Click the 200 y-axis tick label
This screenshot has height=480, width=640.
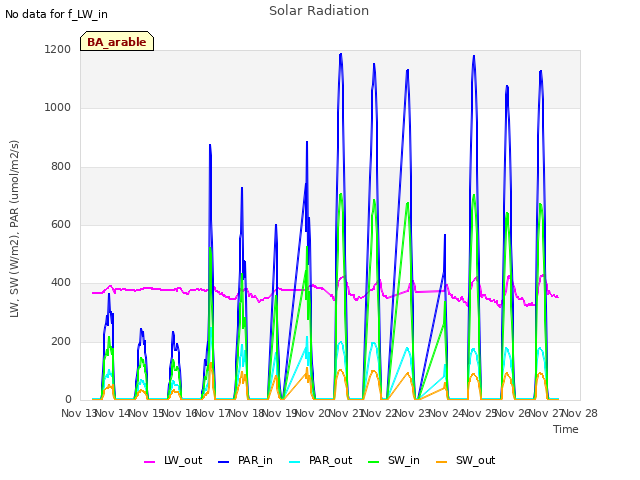tap(61, 341)
